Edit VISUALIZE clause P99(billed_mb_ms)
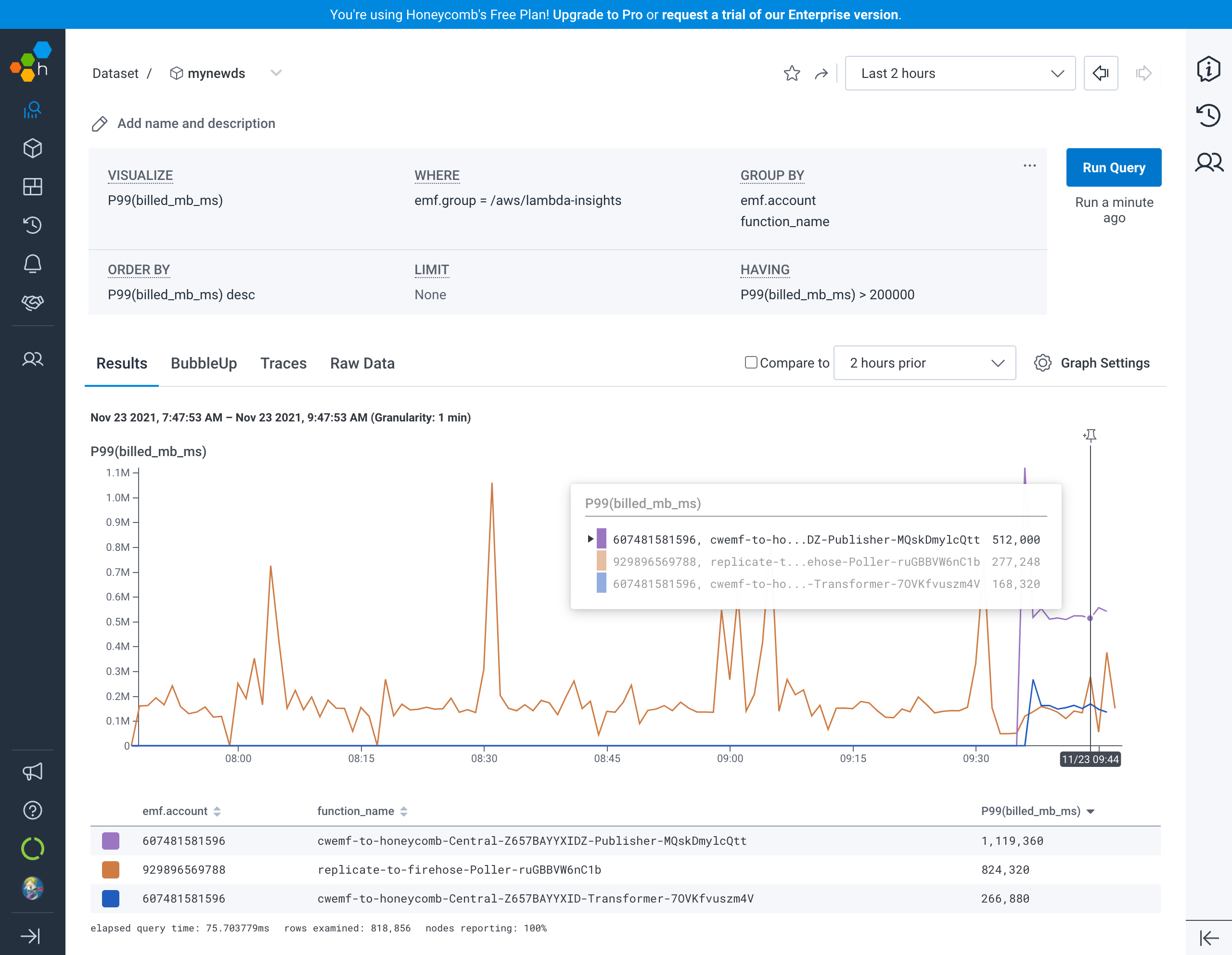Viewport: 1232px width, 955px height. click(165, 201)
